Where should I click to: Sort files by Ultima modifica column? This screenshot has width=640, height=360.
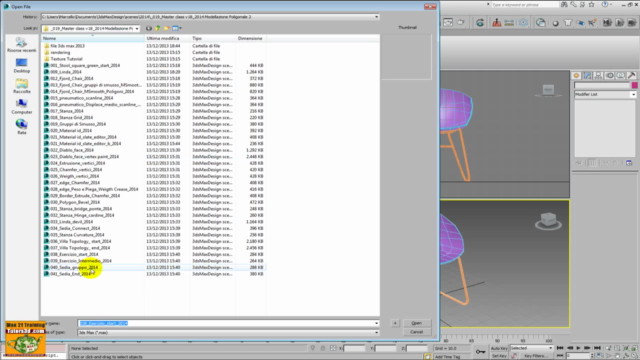point(167,38)
